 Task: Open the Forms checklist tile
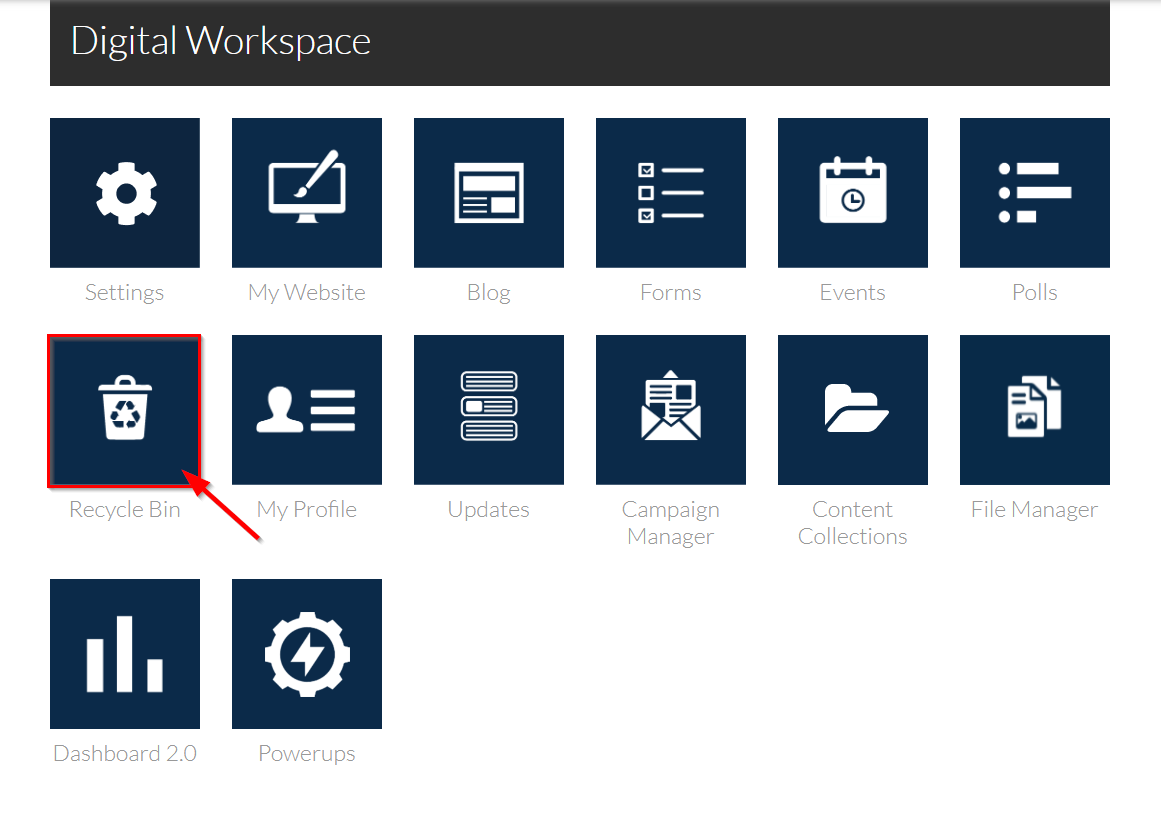click(x=671, y=192)
